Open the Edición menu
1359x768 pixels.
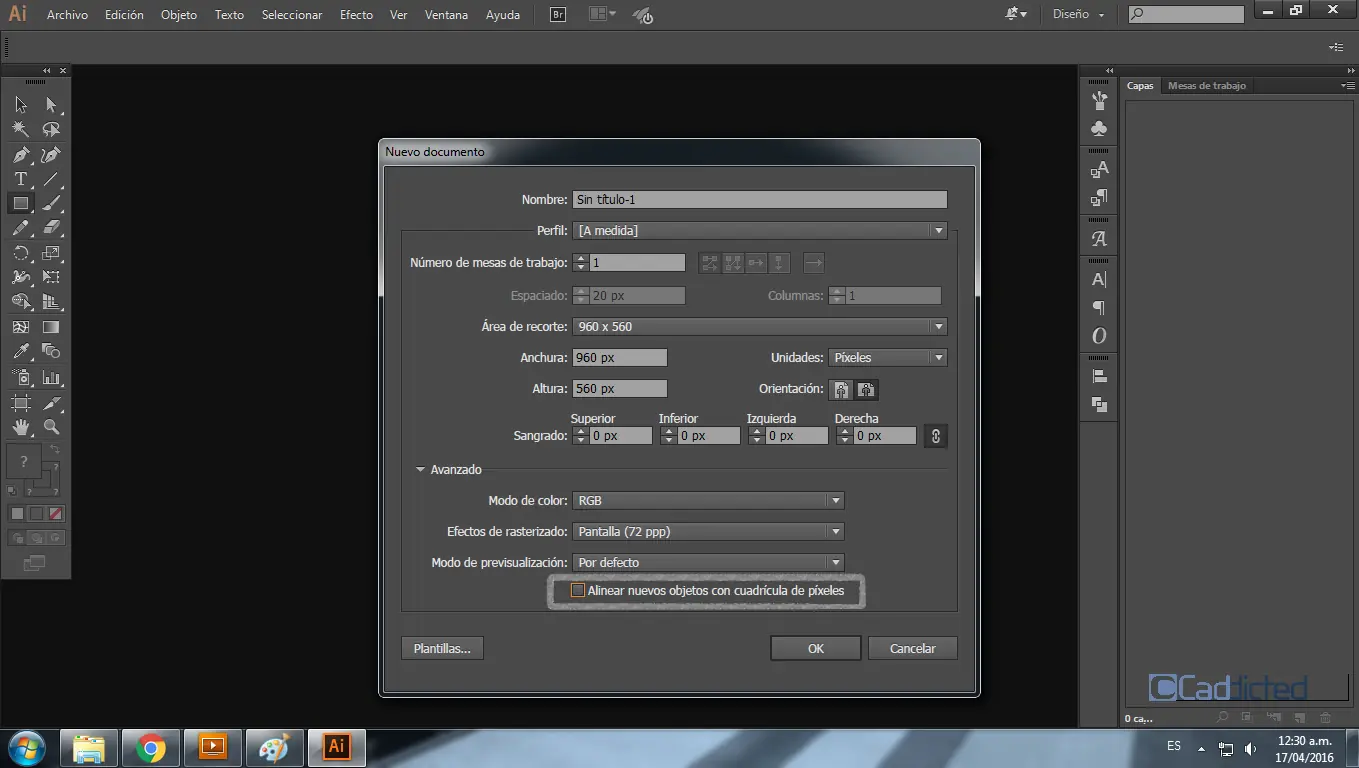coord(124,15)
